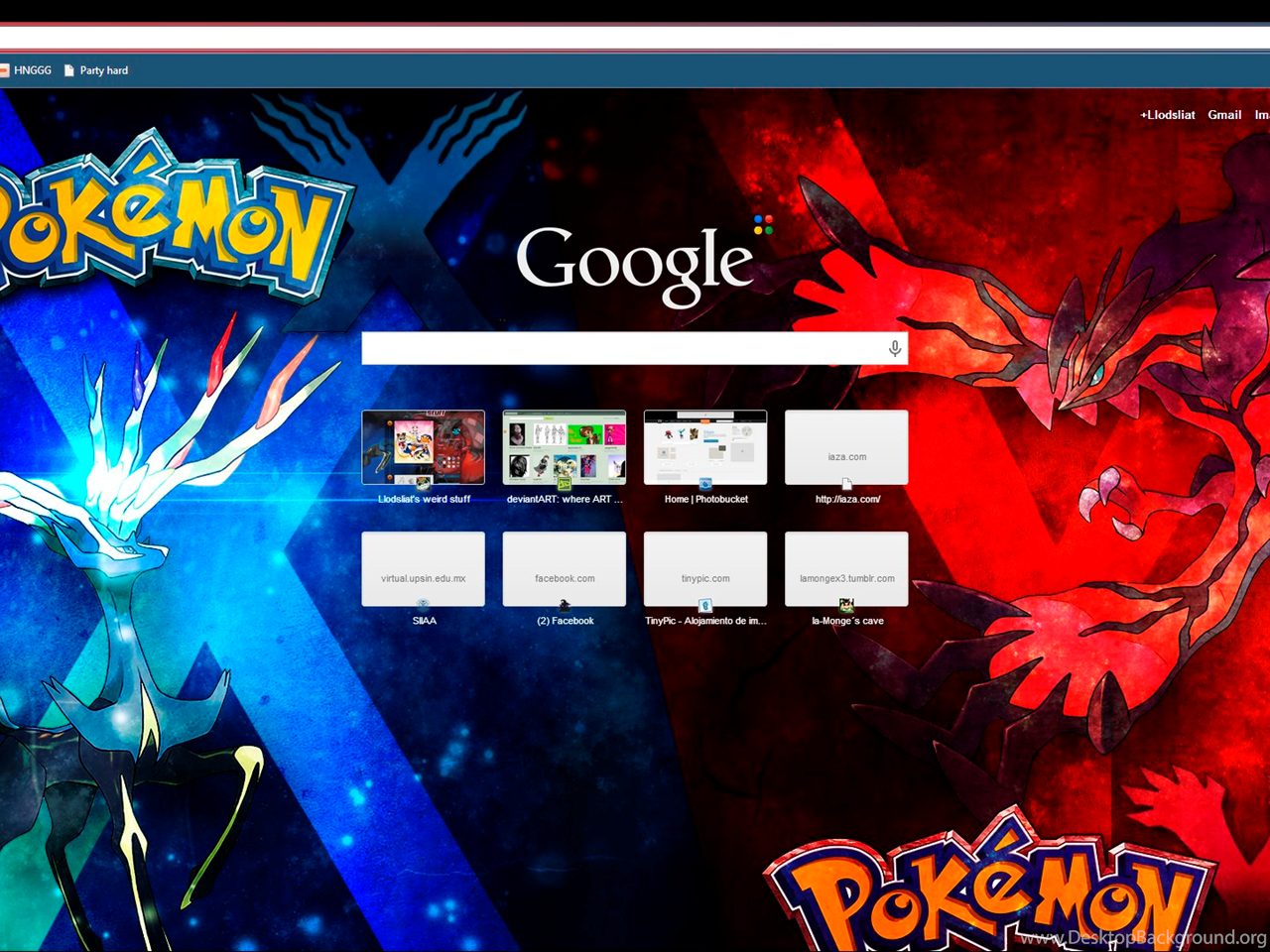Click the Facebook favicon under its tile
The image size is (1270, 952).
click(565, 606)
